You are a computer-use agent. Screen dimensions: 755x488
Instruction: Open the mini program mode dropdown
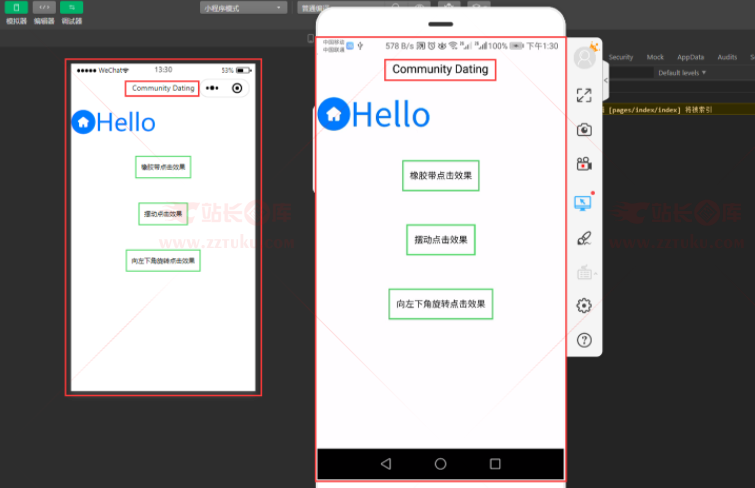(243, 8)
